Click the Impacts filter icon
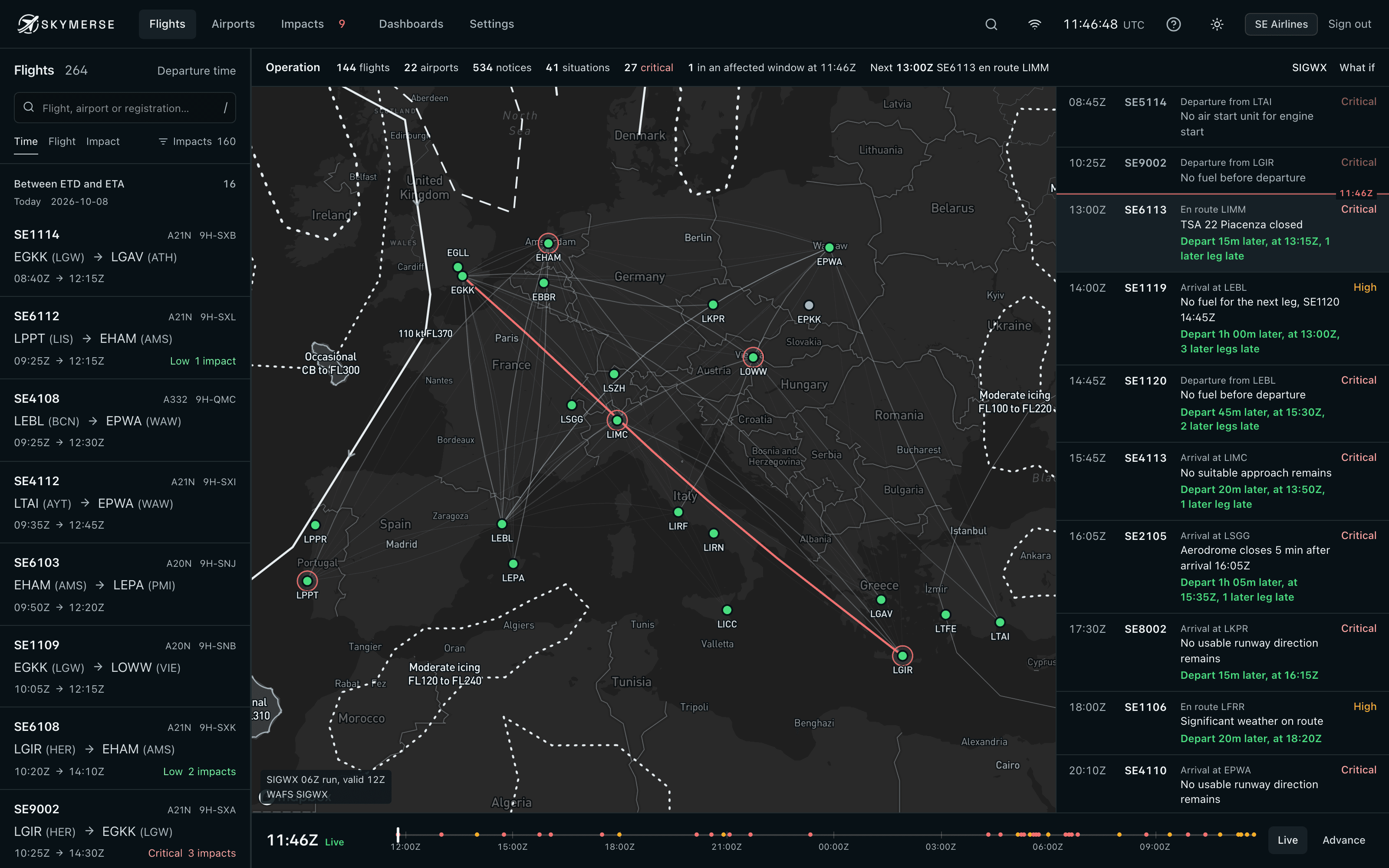Viewport: 1389px width, 868px height. [163, 141]
